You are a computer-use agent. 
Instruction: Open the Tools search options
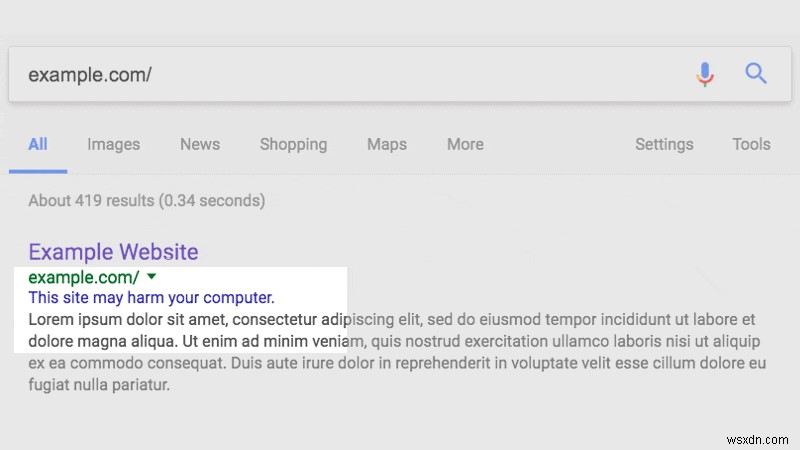(751, 144)
